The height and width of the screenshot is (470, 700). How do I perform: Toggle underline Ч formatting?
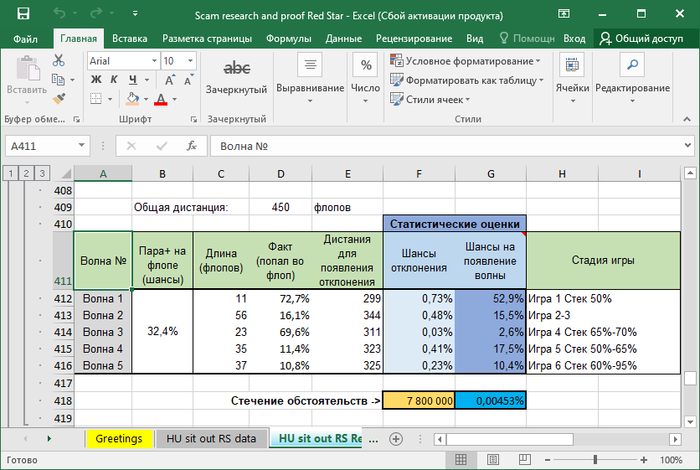[133, 80]
